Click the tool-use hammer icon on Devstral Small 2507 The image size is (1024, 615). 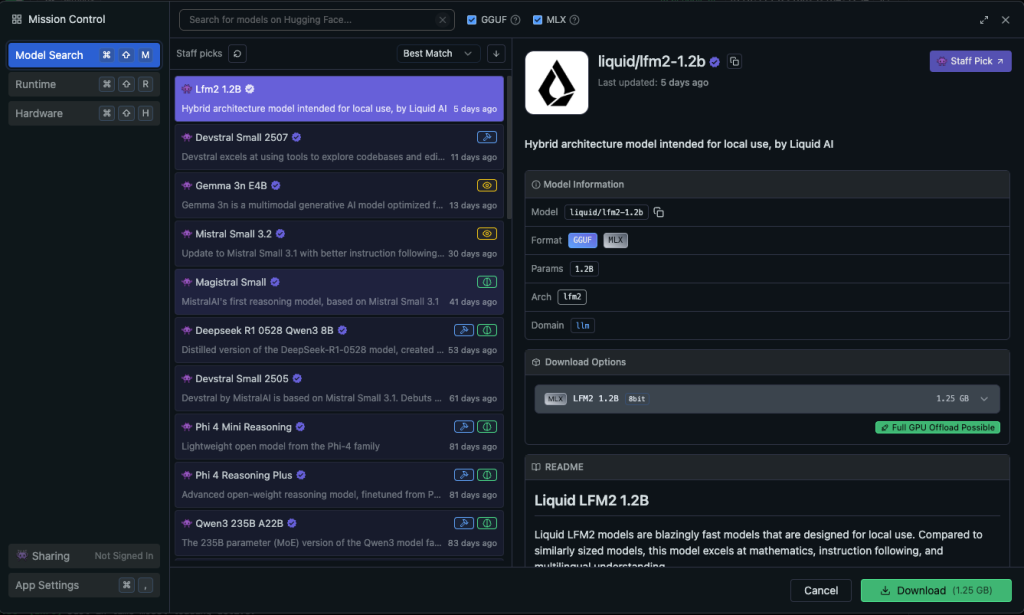coord(487,137)
